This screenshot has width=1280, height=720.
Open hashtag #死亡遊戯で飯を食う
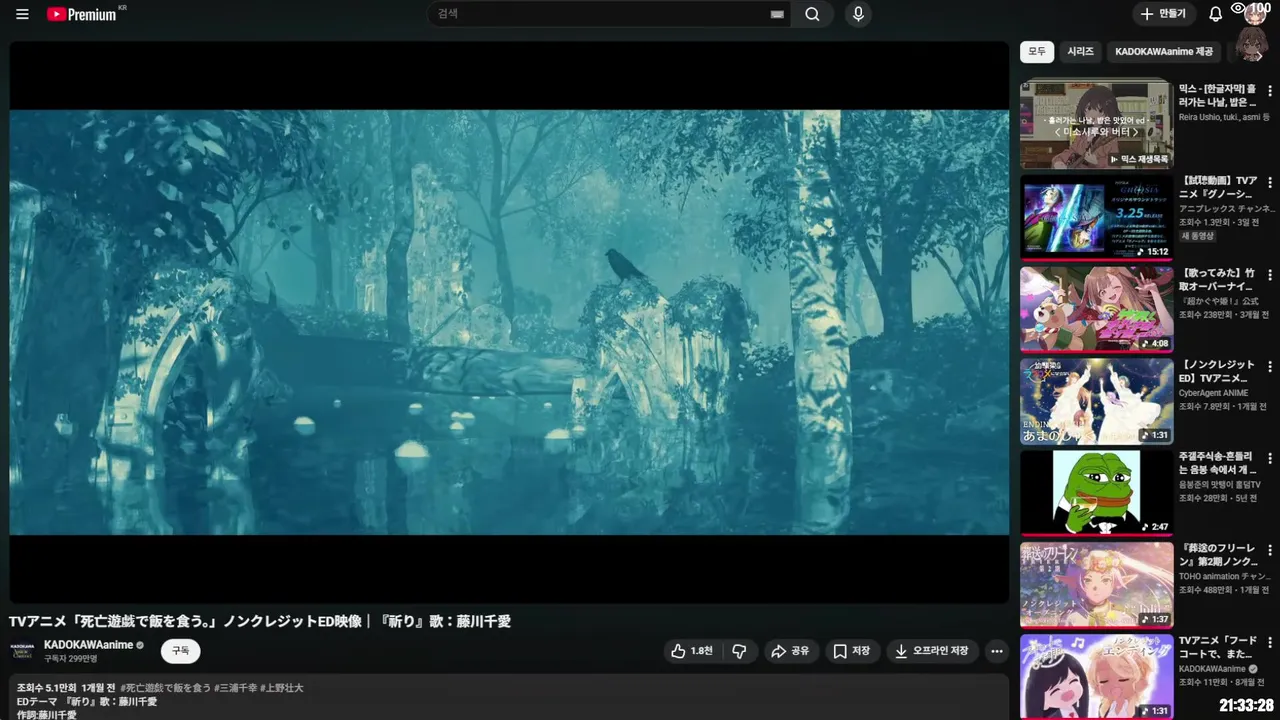coord(166,688)
